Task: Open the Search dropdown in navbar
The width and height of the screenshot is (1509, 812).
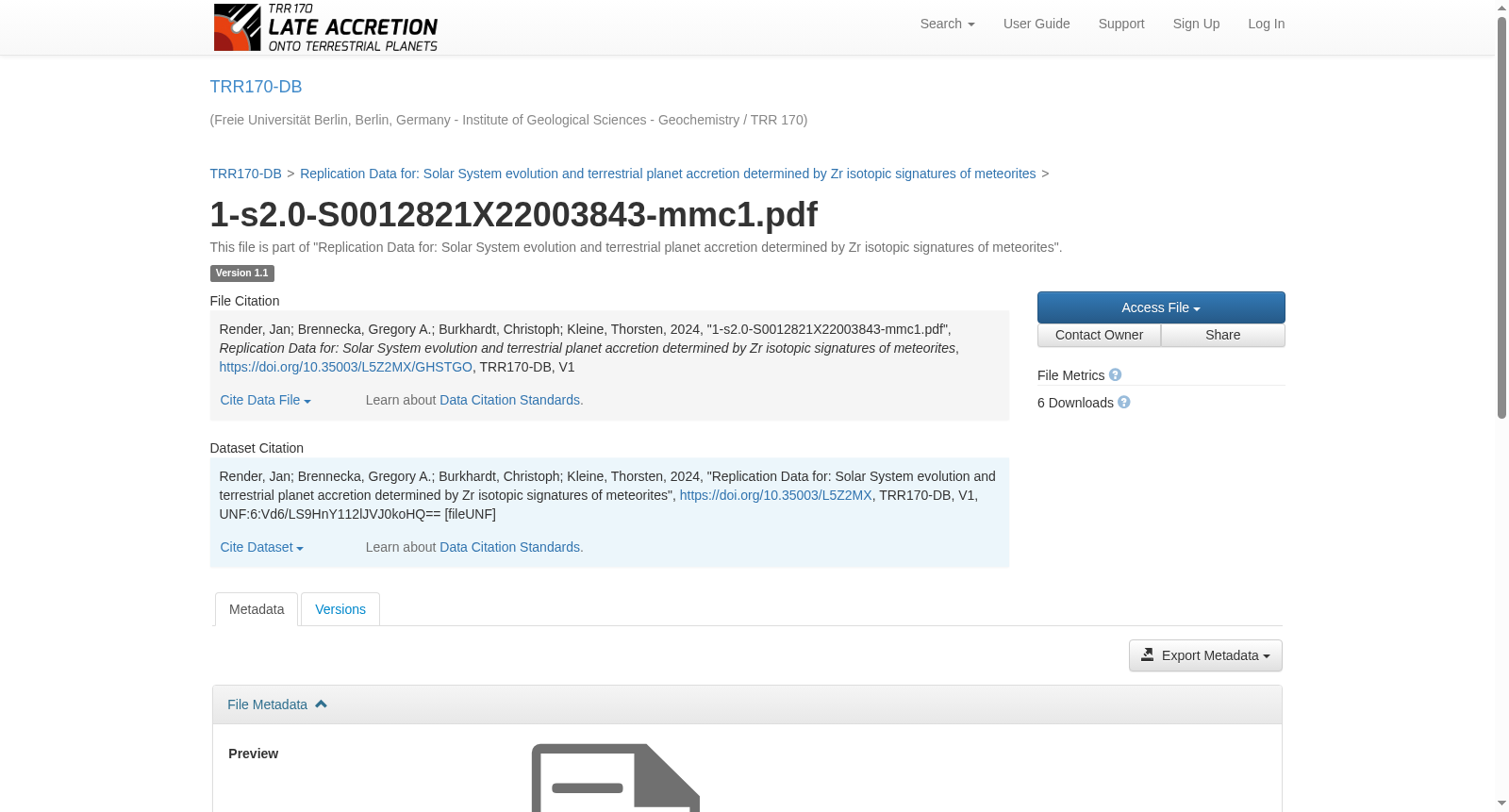Action: [x=947, y=24]
